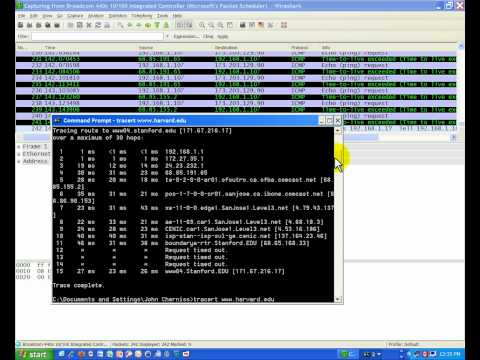Open the Capture menu
This screenshot has width=480, height=360.
tap(75, 16)
